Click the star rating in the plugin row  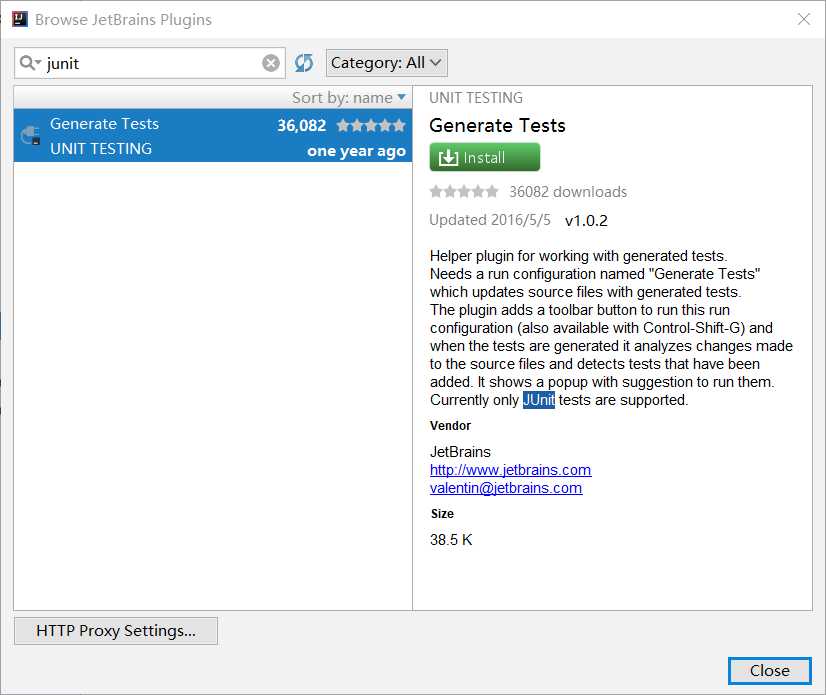(371, 125)
